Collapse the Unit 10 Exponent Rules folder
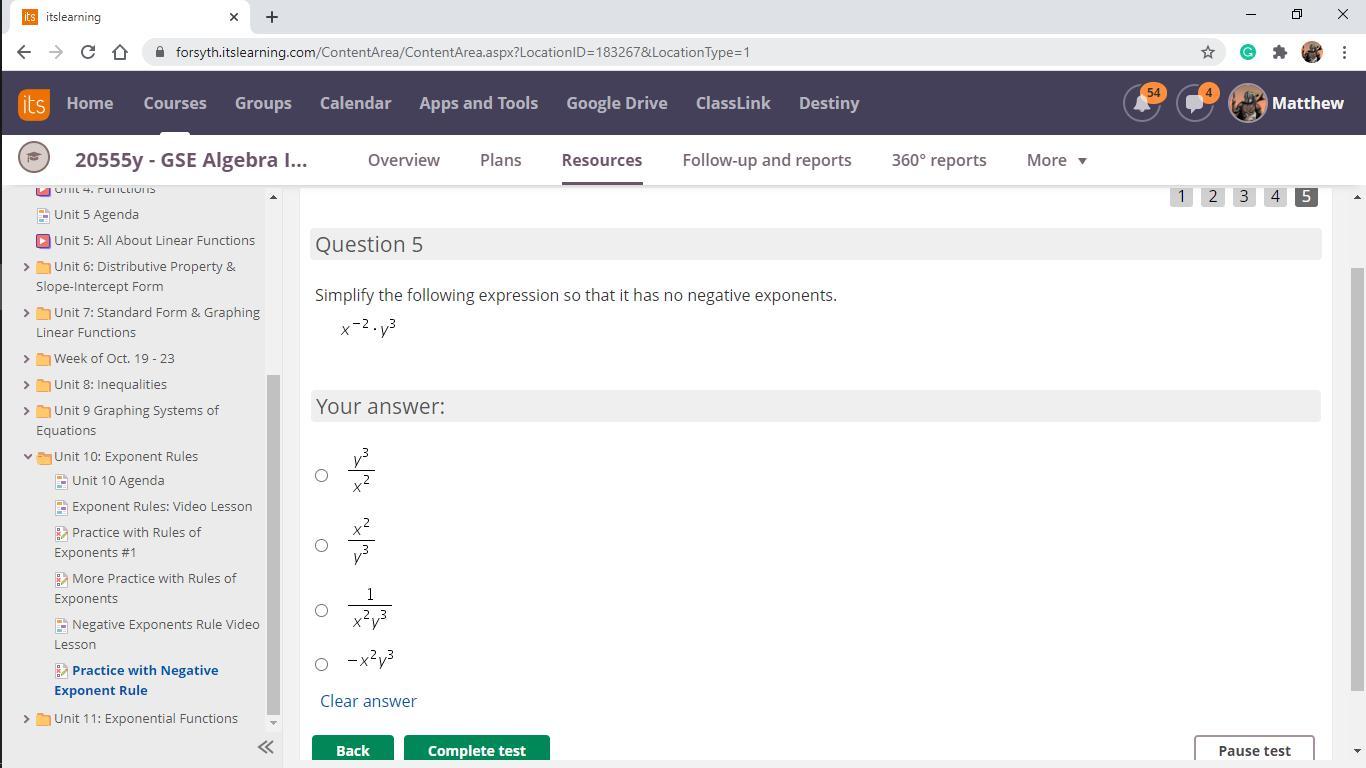The width and height of the screenshot is (1366, 768). coord(26,457)
